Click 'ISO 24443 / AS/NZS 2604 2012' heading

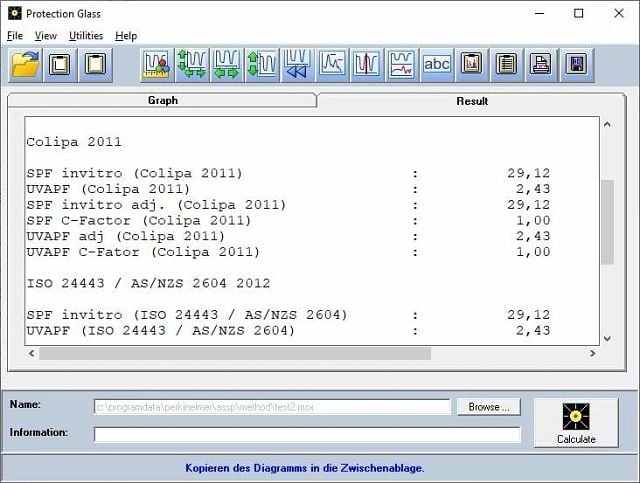(148, 283)
